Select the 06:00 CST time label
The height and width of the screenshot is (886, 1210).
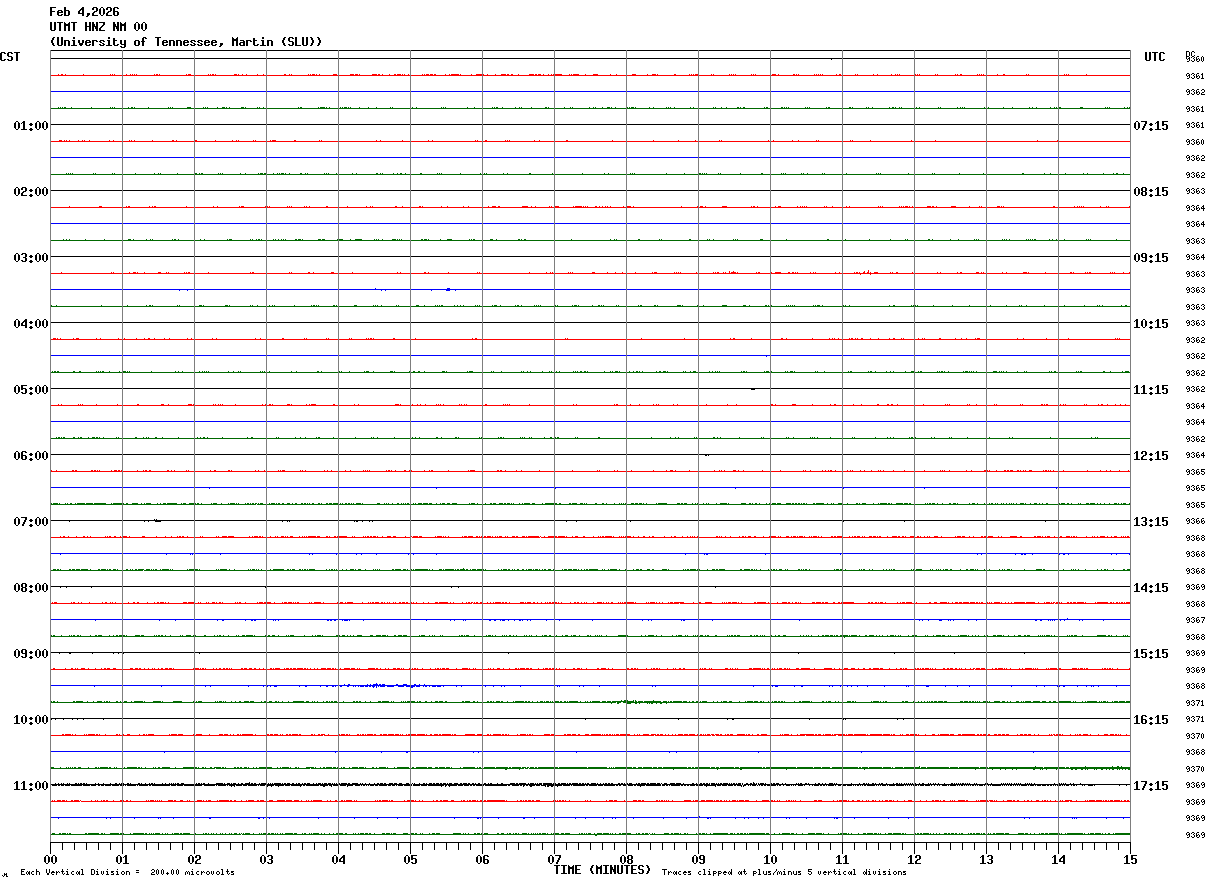31,456
